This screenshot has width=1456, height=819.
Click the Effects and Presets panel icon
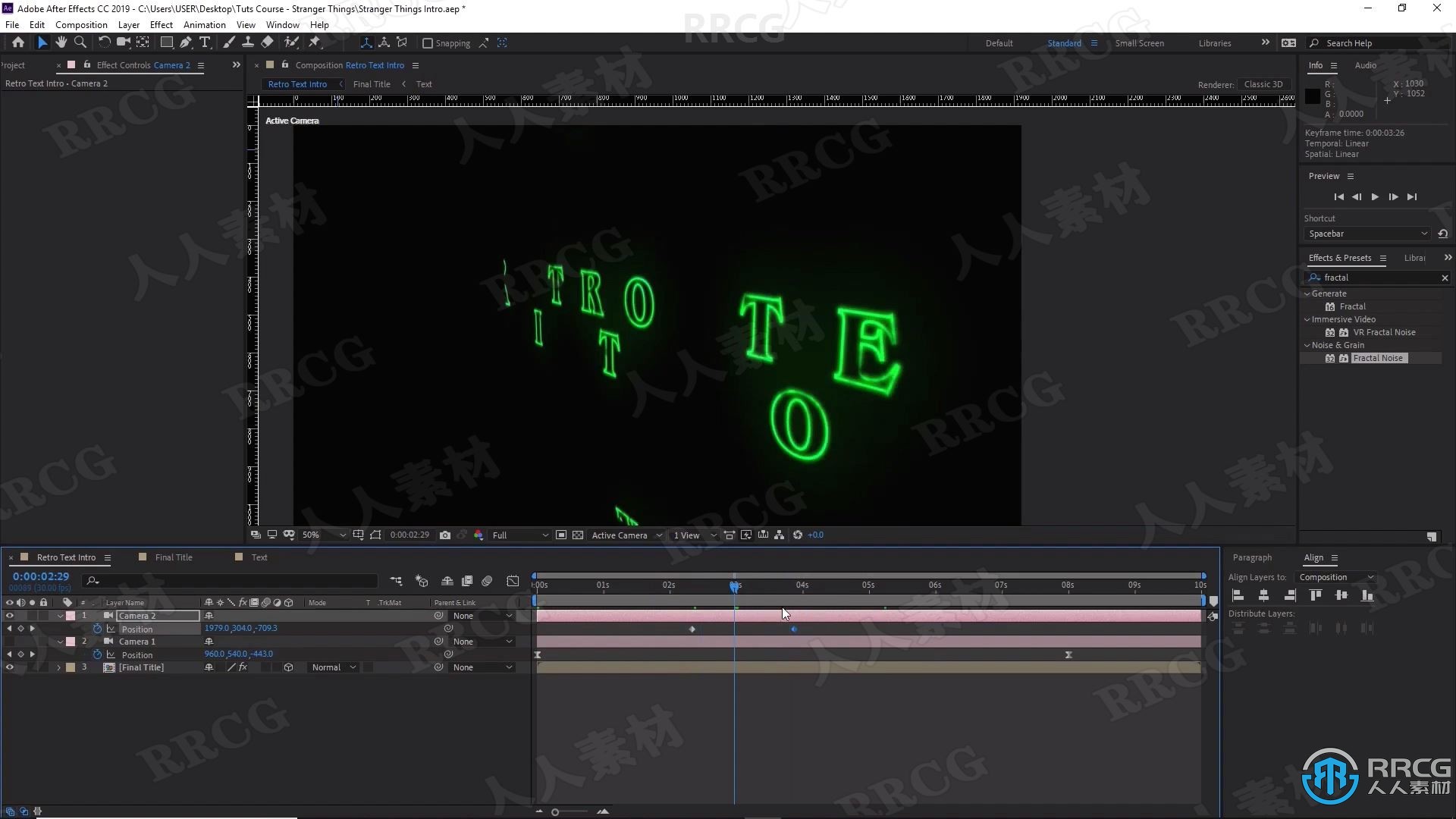coord(1382,258)
